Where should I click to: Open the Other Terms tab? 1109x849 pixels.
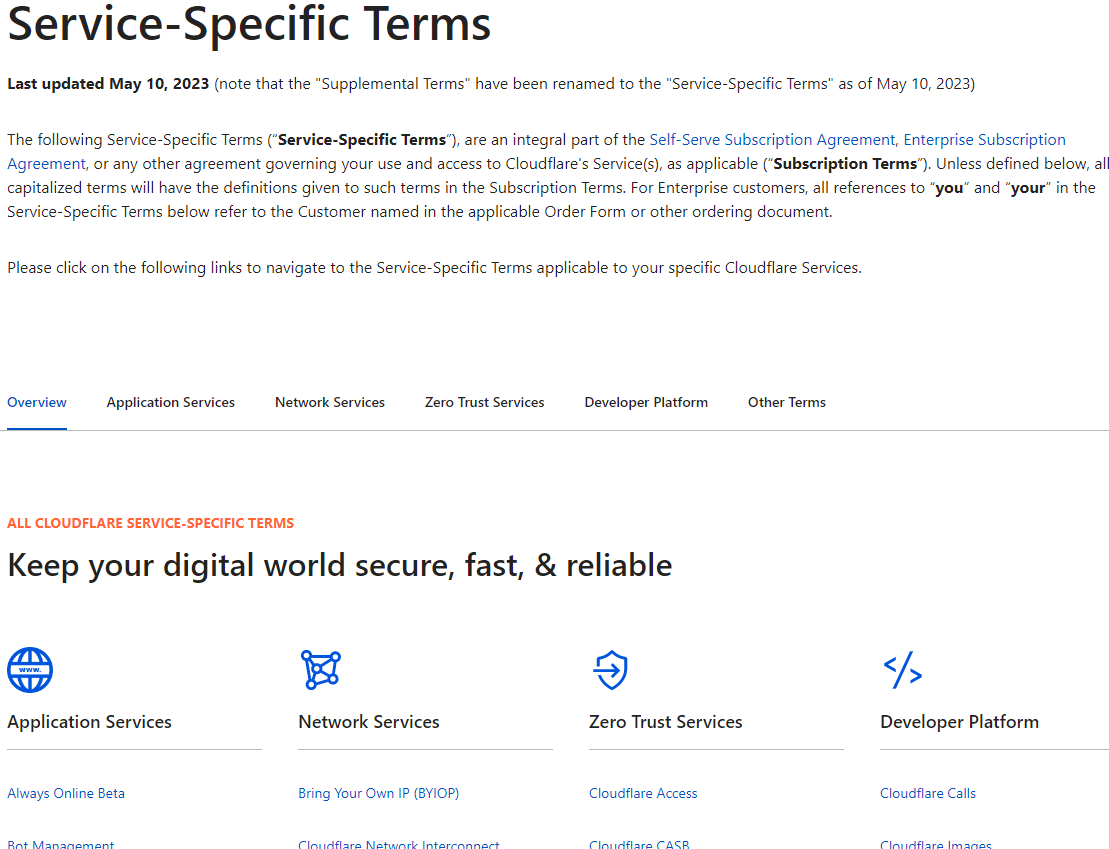click(787, 403)
